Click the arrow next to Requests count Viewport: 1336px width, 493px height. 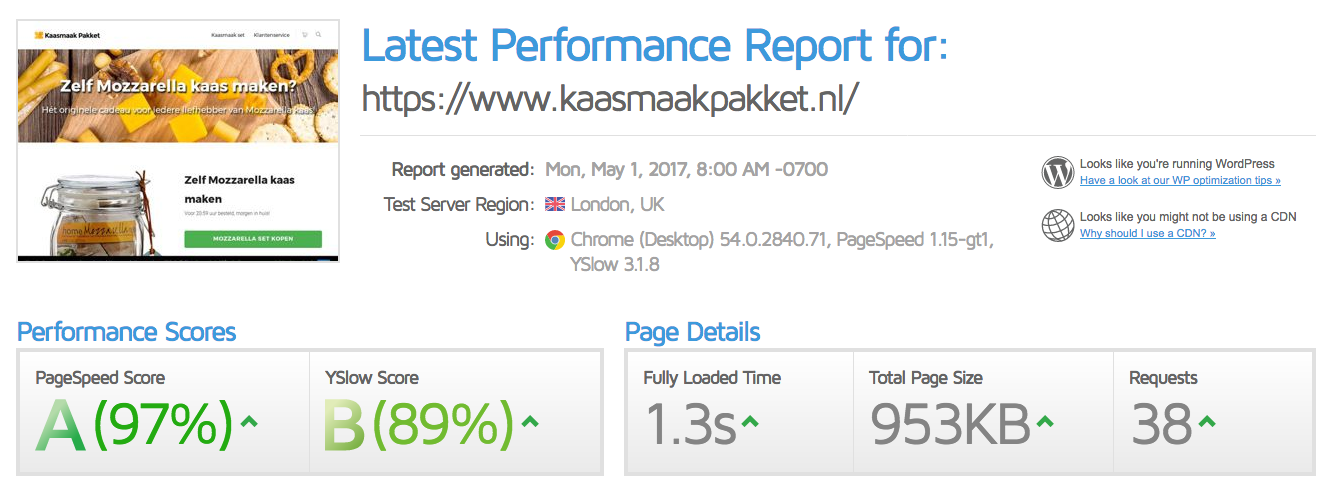tap(1207, 421)
